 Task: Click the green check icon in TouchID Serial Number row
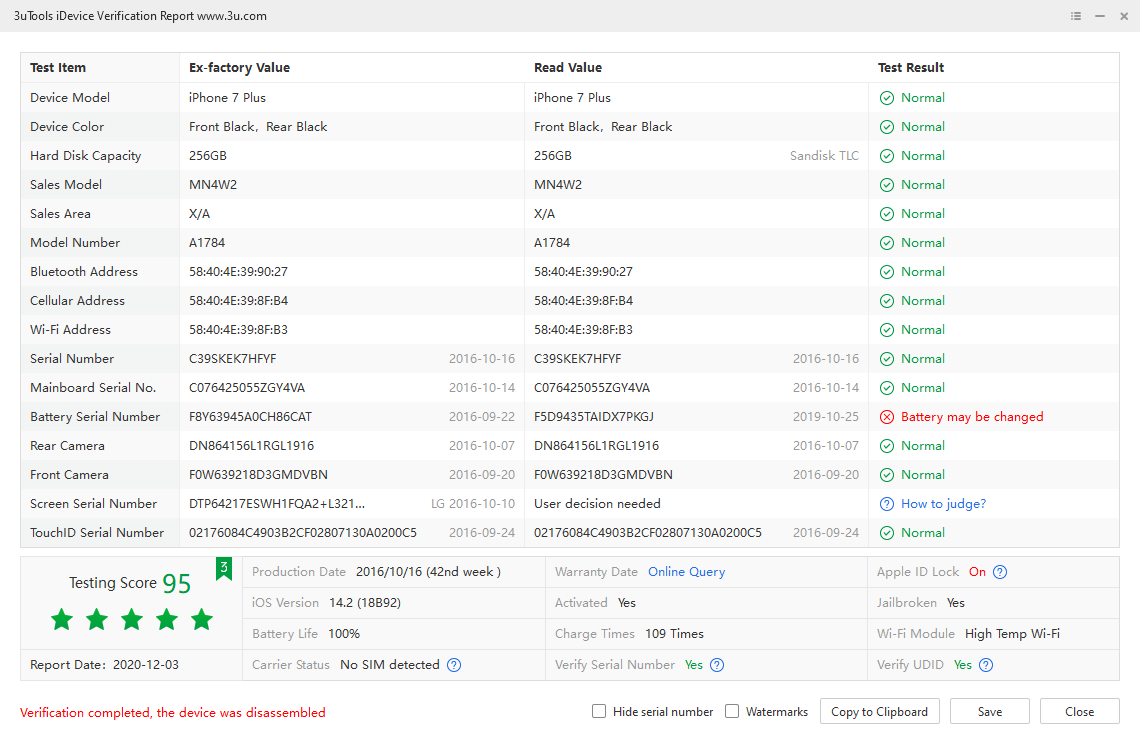coord(887,533)
